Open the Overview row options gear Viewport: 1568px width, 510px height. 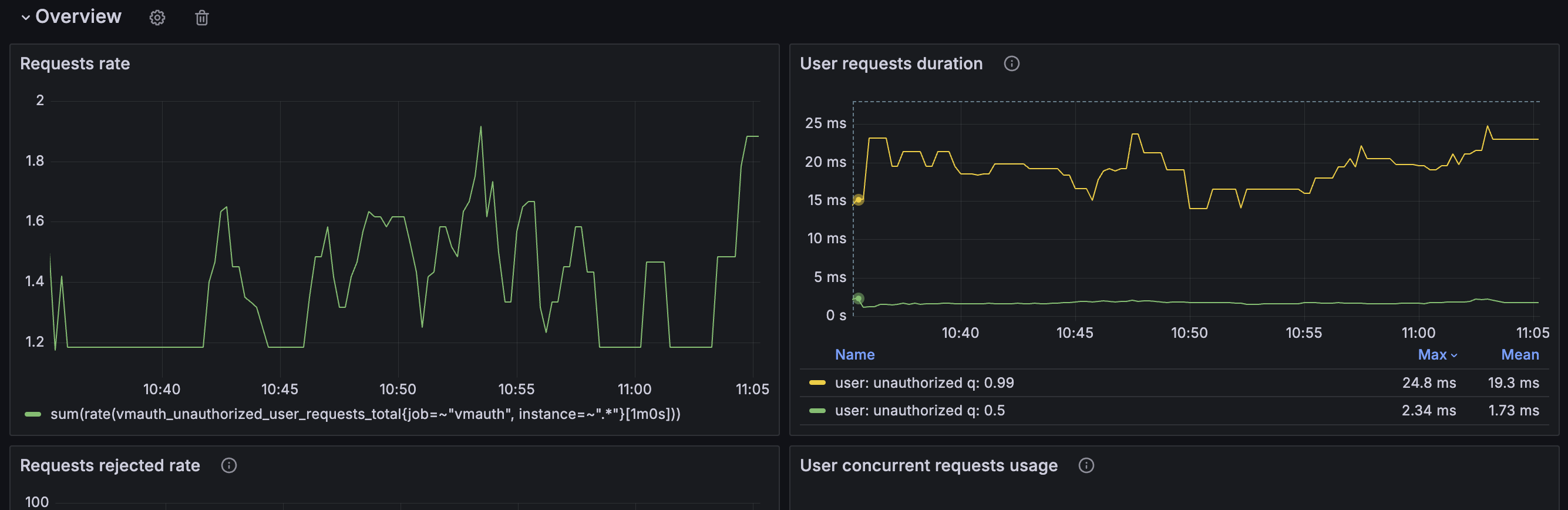(157, 18)
